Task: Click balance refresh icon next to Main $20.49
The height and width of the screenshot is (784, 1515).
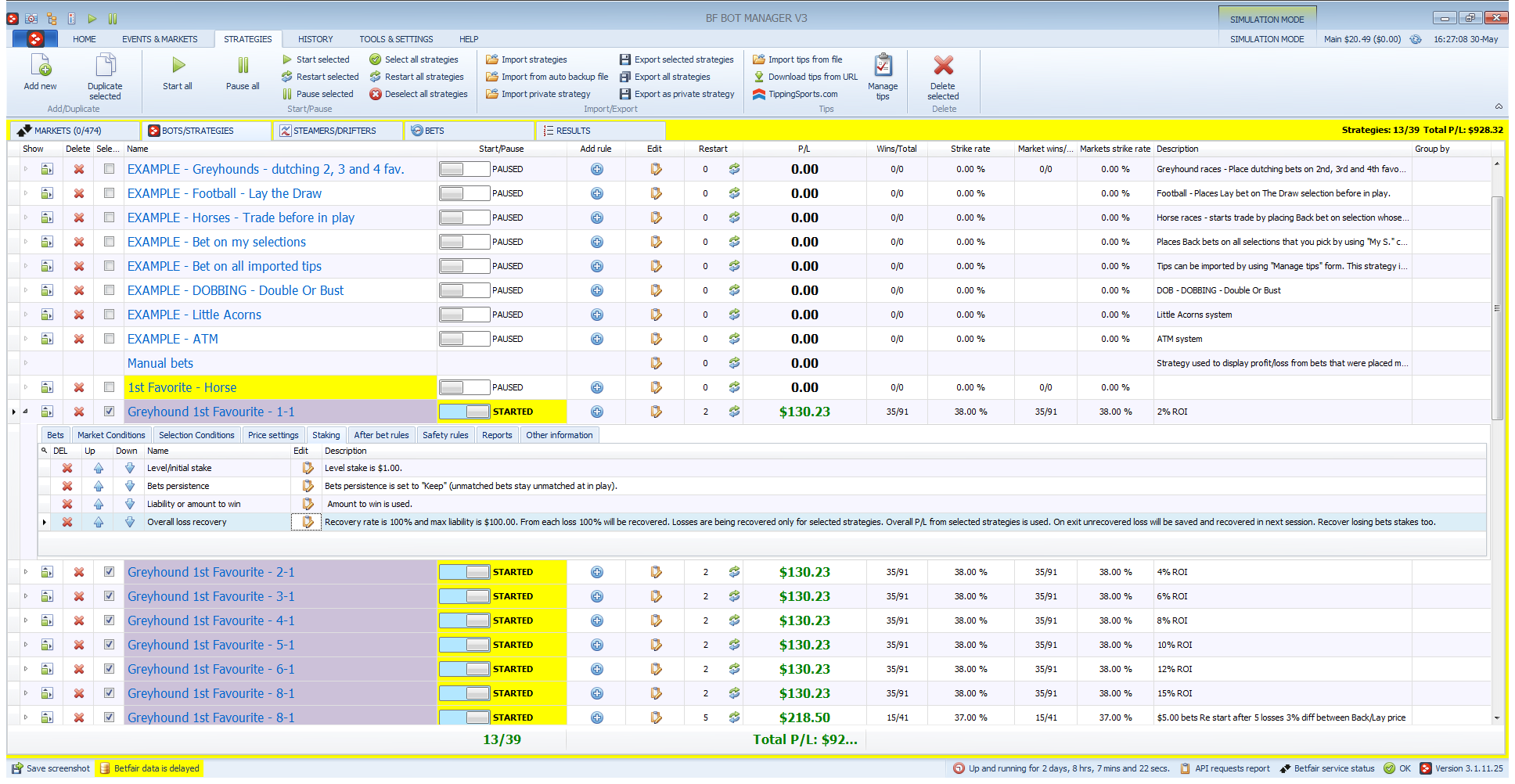Action: pyautogui.click(x=1416, y=39)
